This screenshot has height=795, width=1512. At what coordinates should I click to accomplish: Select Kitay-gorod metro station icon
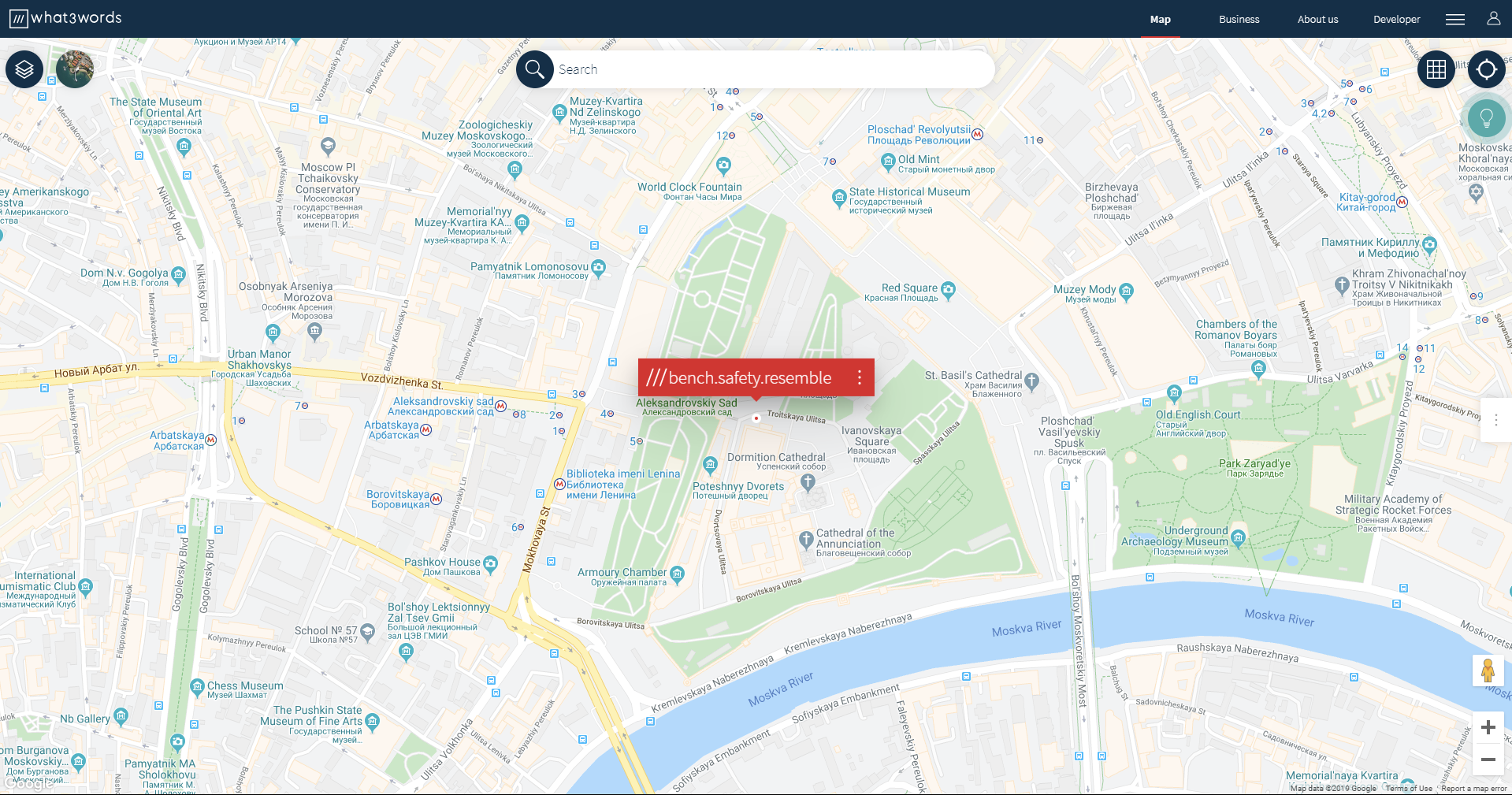coord(1402,202)
